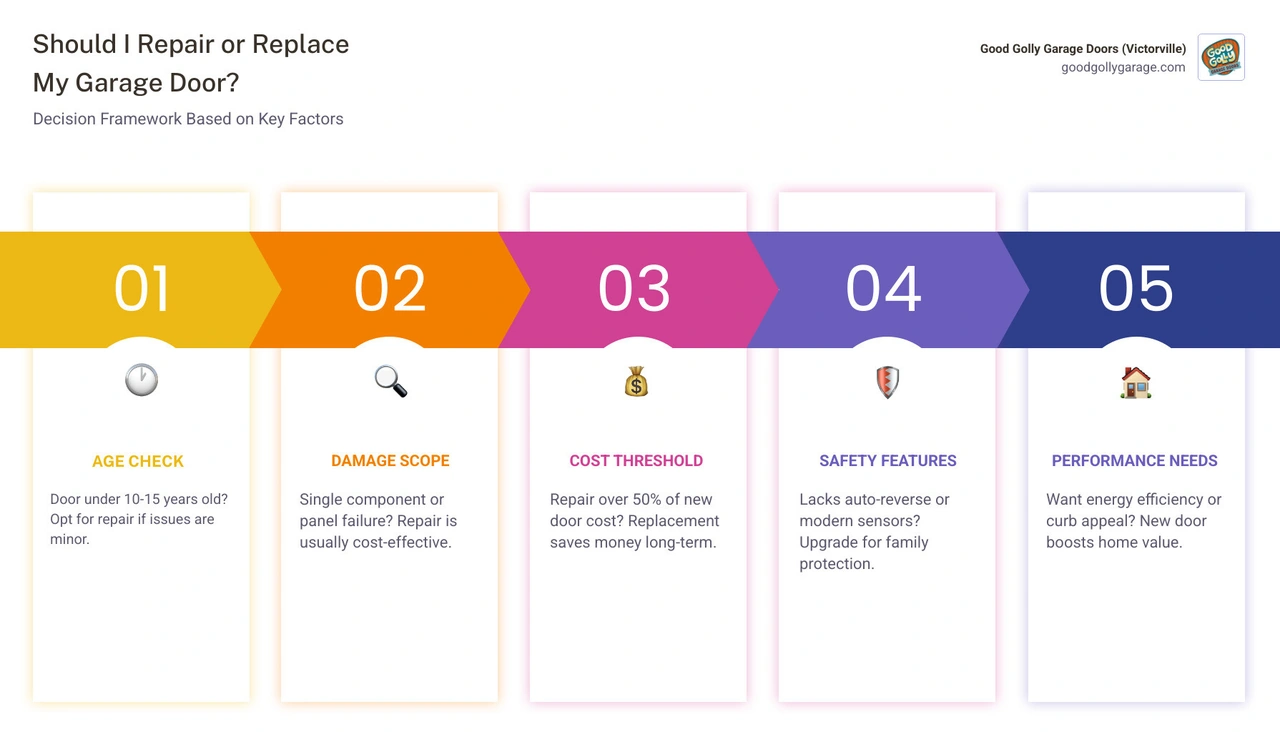
Task: Select the step 04 arrow banner
Action: (887, 290)
